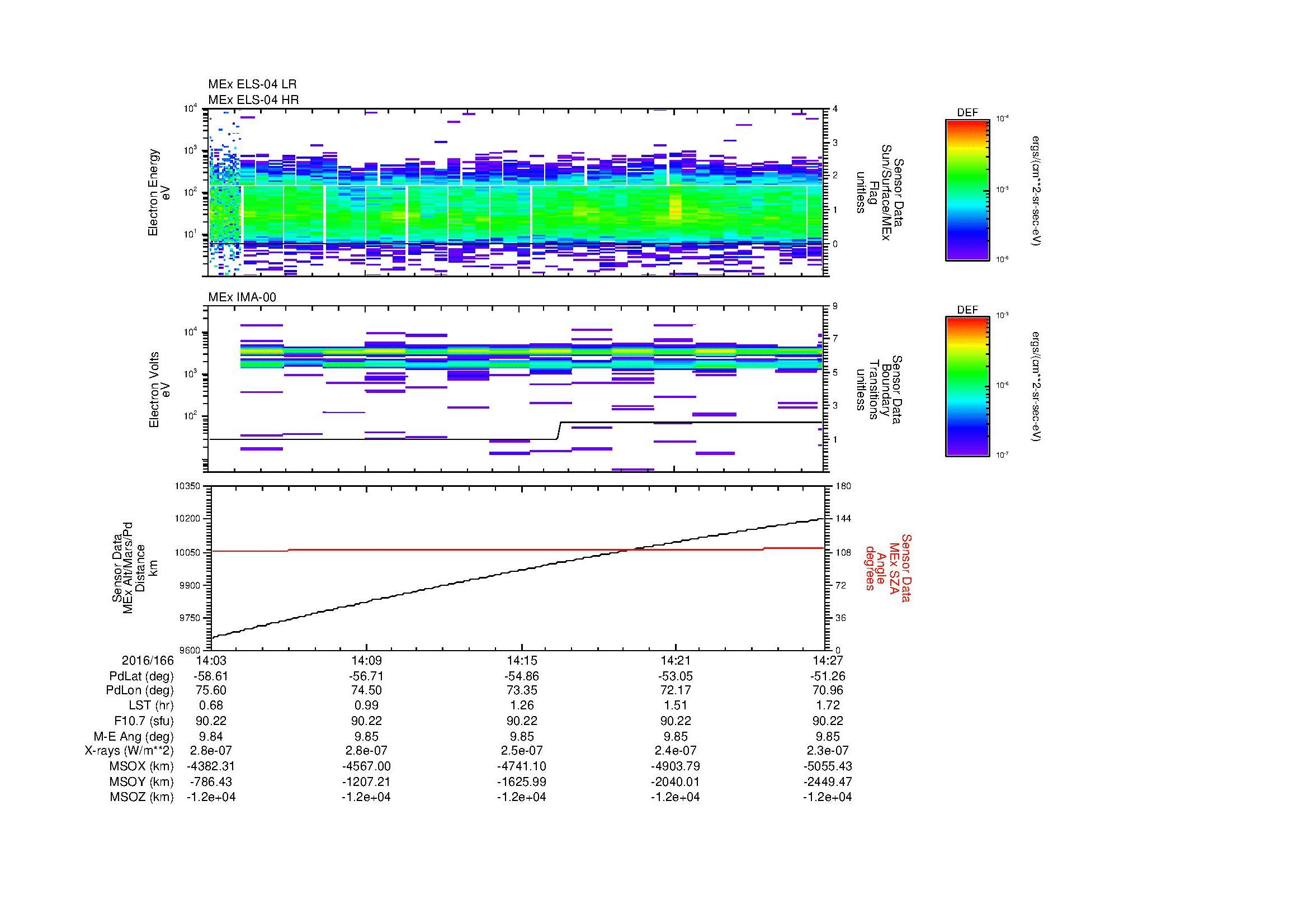The height and width of the screenshot is (924, 1308).
Task: Click the 14:21 time axis label
Action: [676, 660]
